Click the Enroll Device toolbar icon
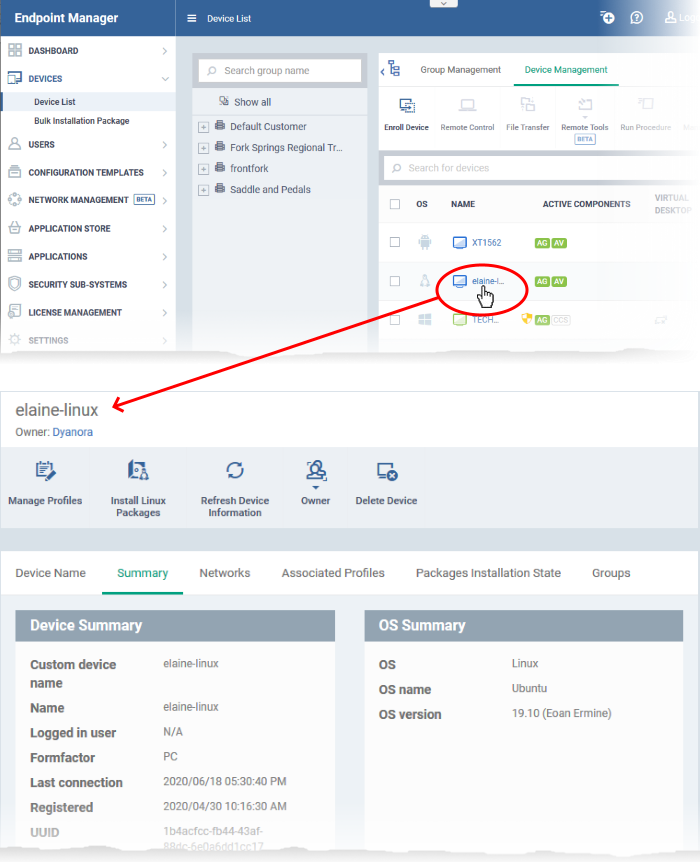700x864 pixels. click(407, 105)
